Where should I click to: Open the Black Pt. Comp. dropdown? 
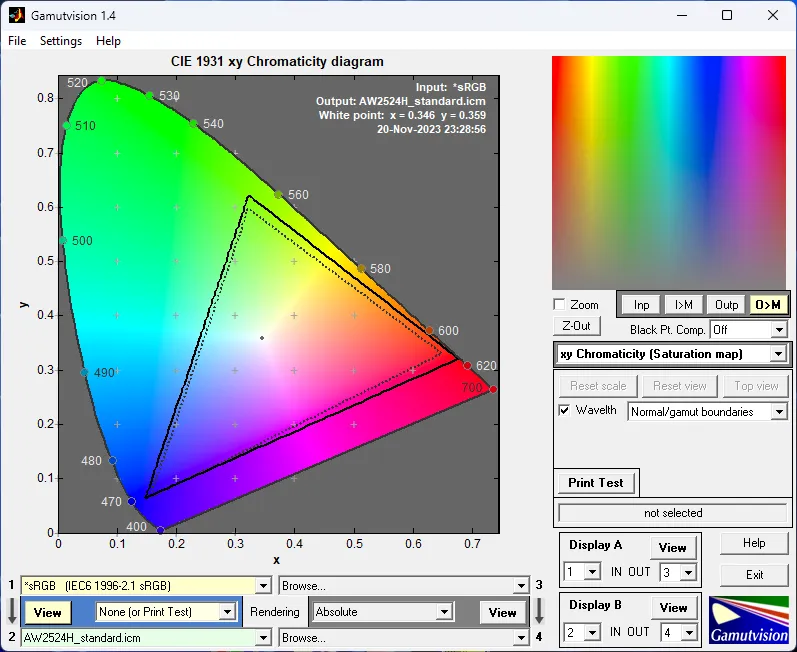(778, 330)
